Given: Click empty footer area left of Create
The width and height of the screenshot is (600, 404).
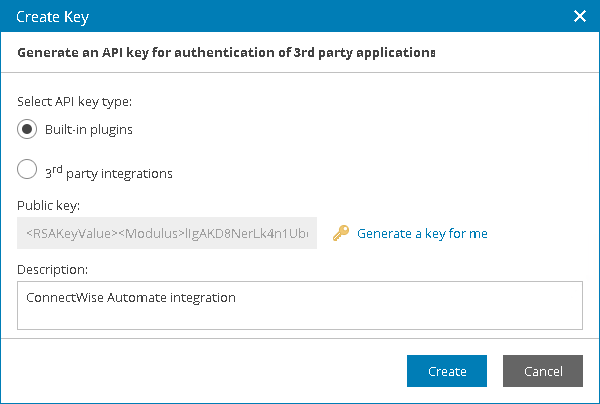Looking at the screenshot, I should (200, 371).
